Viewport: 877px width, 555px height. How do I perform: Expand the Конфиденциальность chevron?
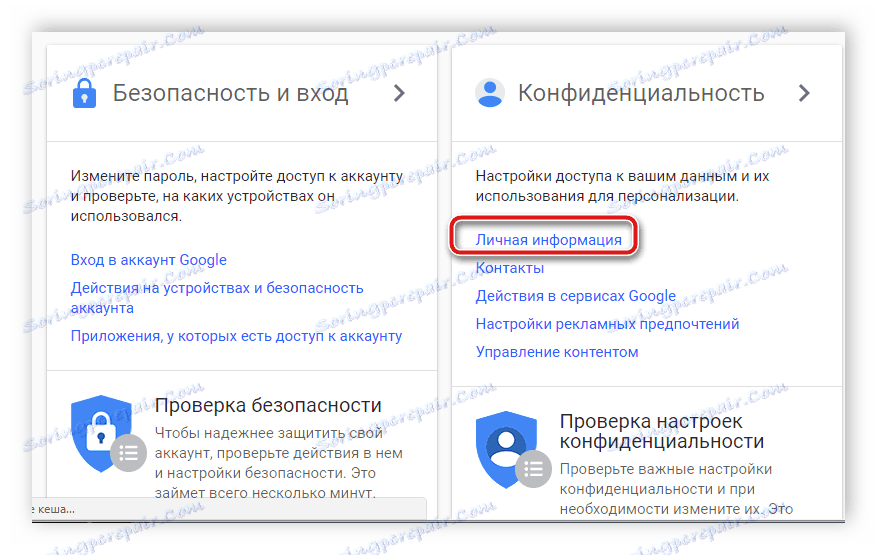(x=804, y=93)
